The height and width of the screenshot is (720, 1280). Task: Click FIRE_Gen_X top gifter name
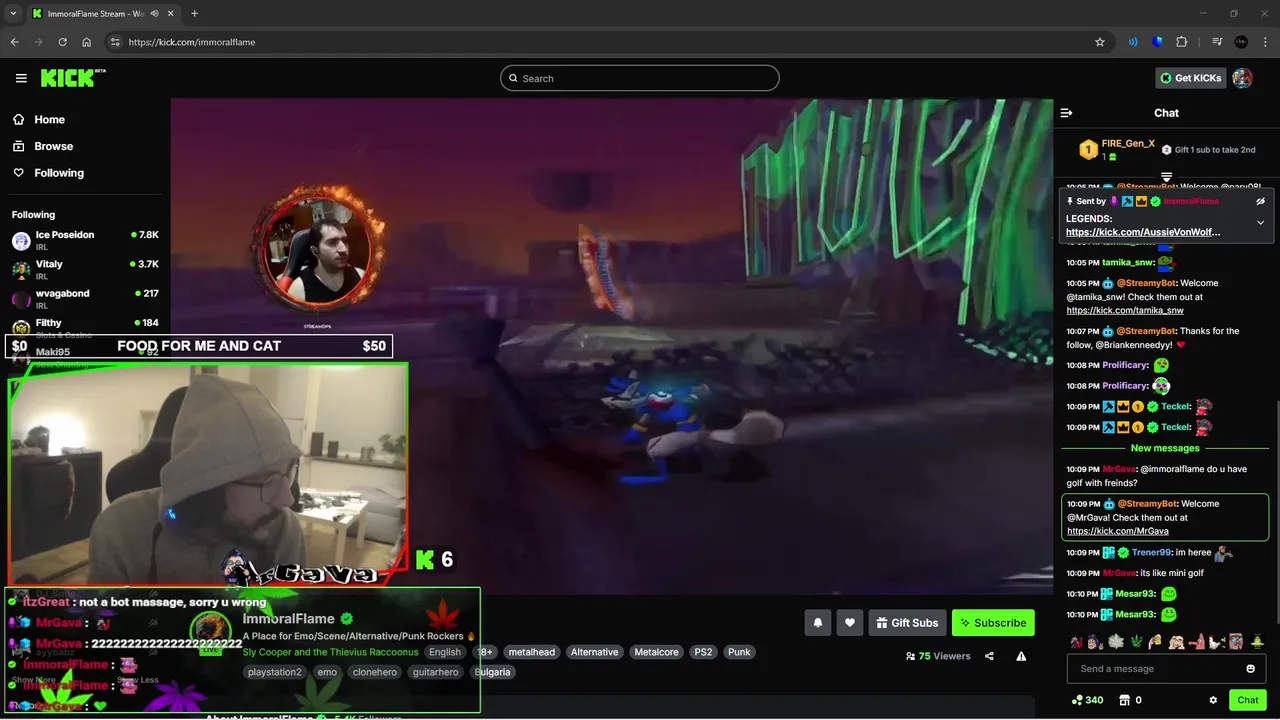[x=1128, y=144]
